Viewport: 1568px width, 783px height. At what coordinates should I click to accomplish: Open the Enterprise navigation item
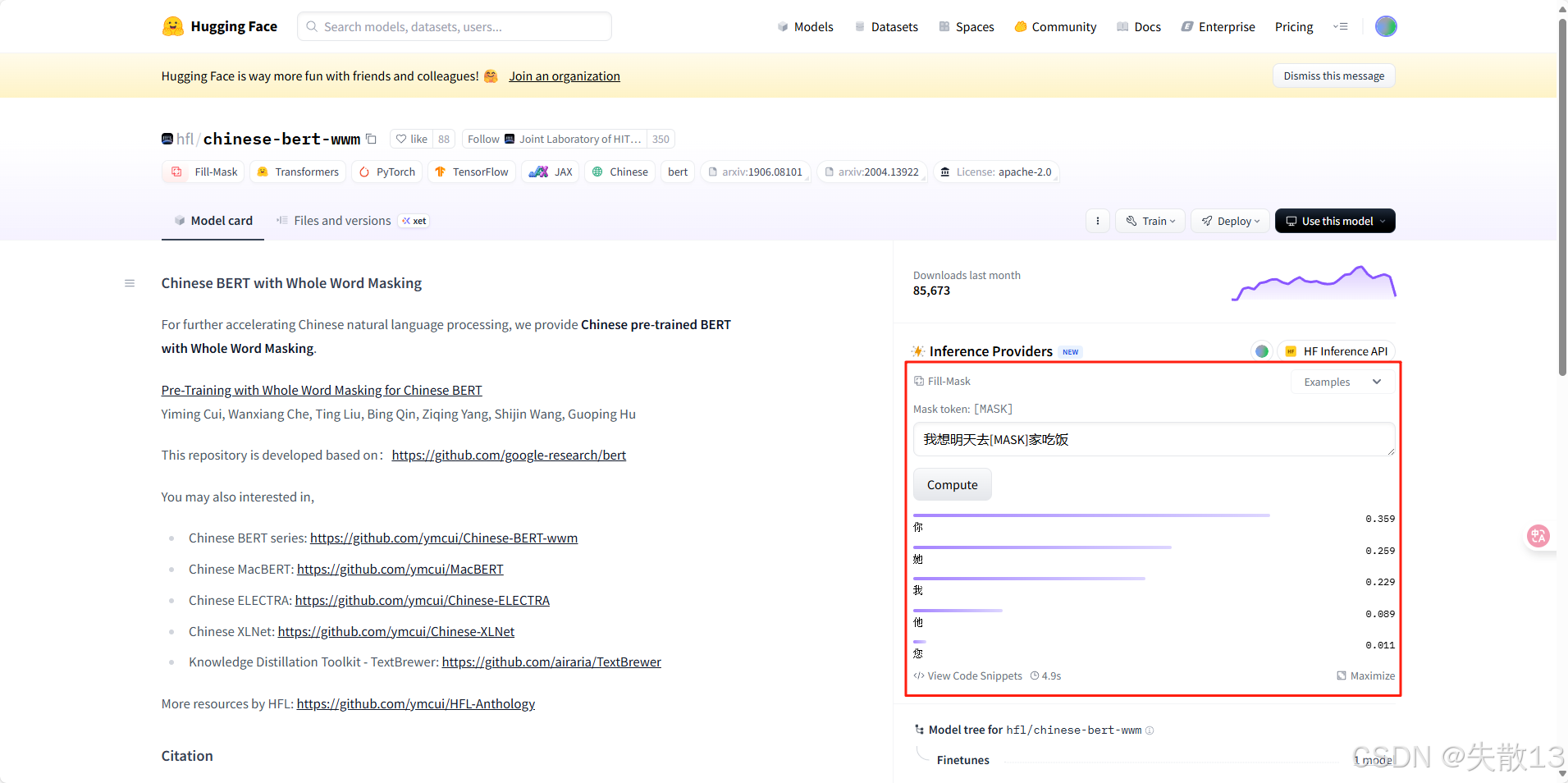[1218, 26]
